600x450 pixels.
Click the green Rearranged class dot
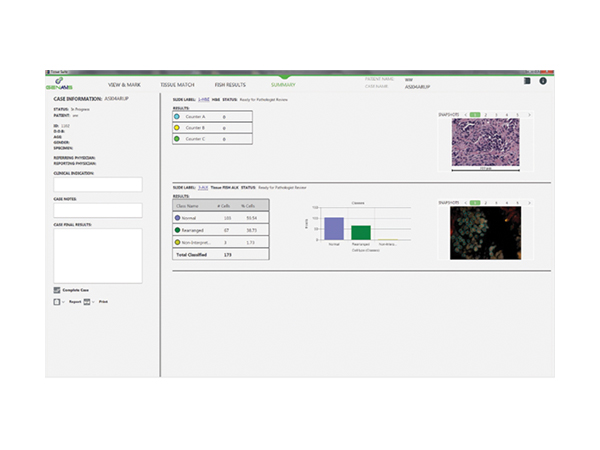[177, 230]
